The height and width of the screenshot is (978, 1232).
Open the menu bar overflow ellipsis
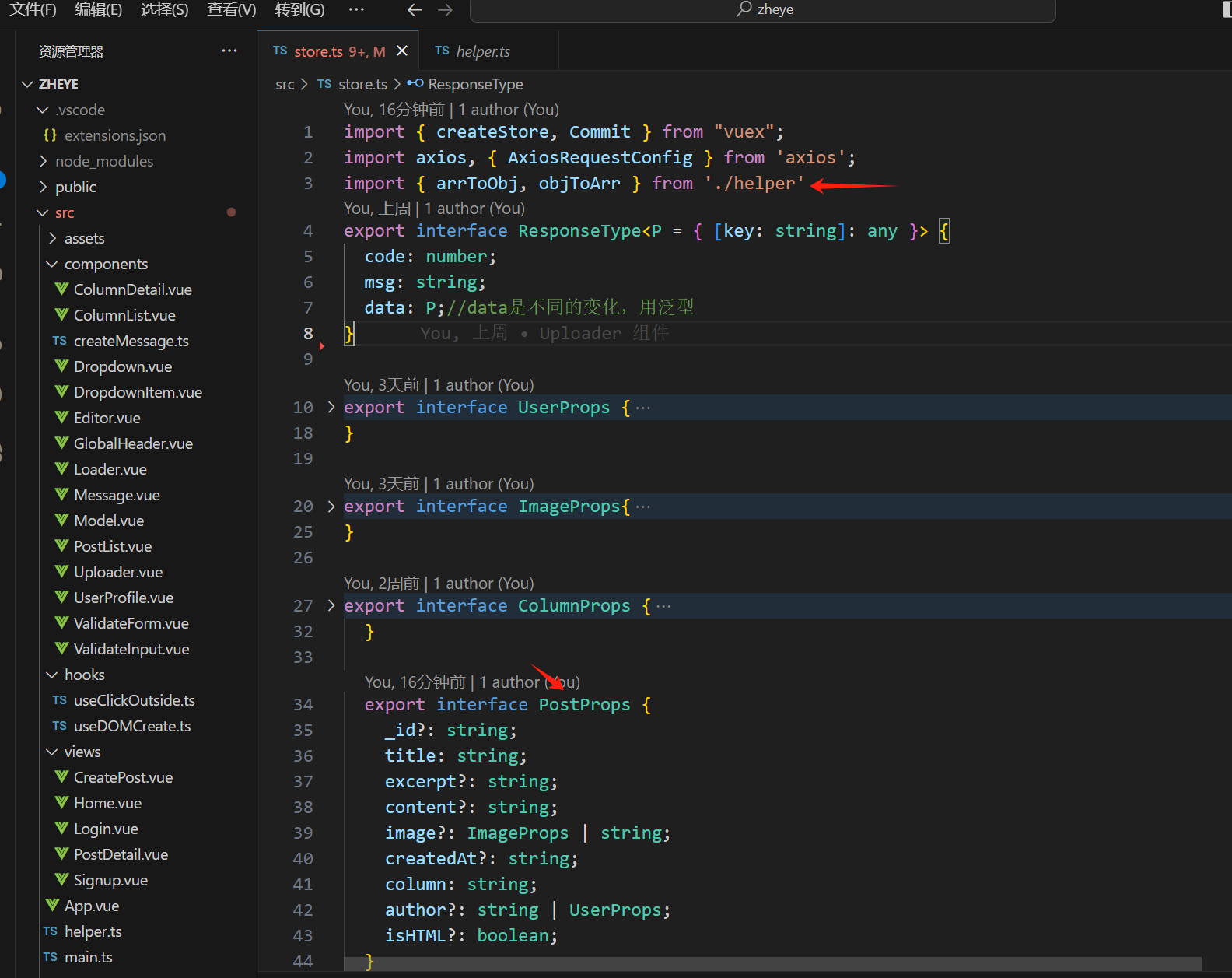[x=356, y=10]
